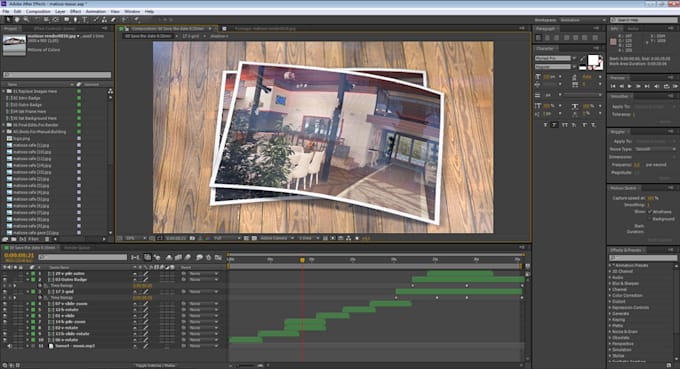This screenshot has height=369, width=680.
Task: Select the Selection arrow tool
Action: 8,20
